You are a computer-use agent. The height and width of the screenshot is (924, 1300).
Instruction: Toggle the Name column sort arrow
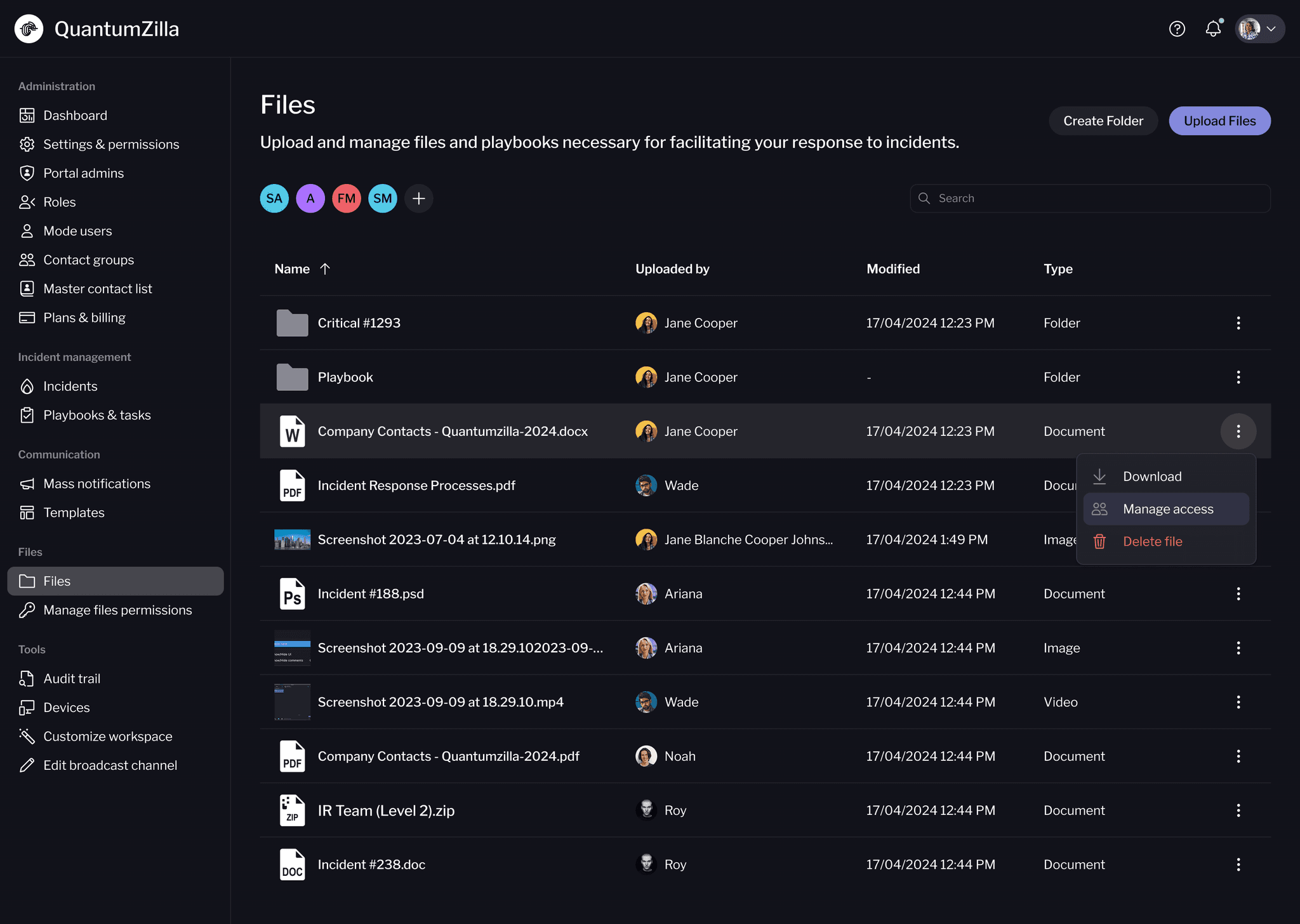point(325,269)
